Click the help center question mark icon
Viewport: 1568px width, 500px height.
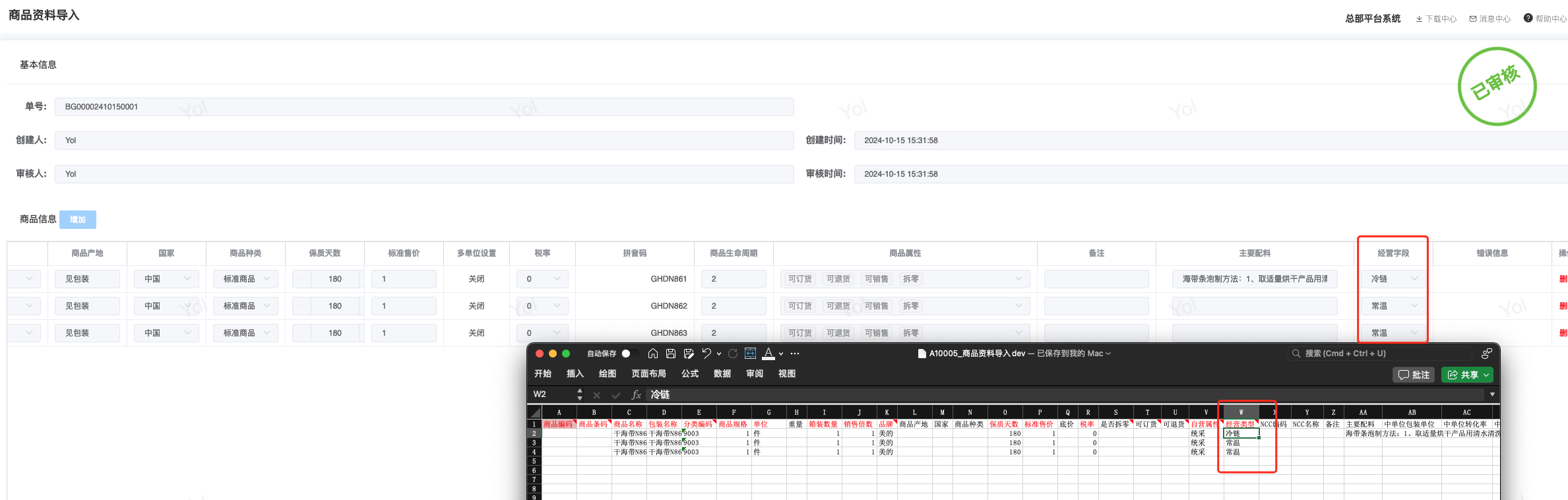pyautogui.click(x=1528, y=18)
